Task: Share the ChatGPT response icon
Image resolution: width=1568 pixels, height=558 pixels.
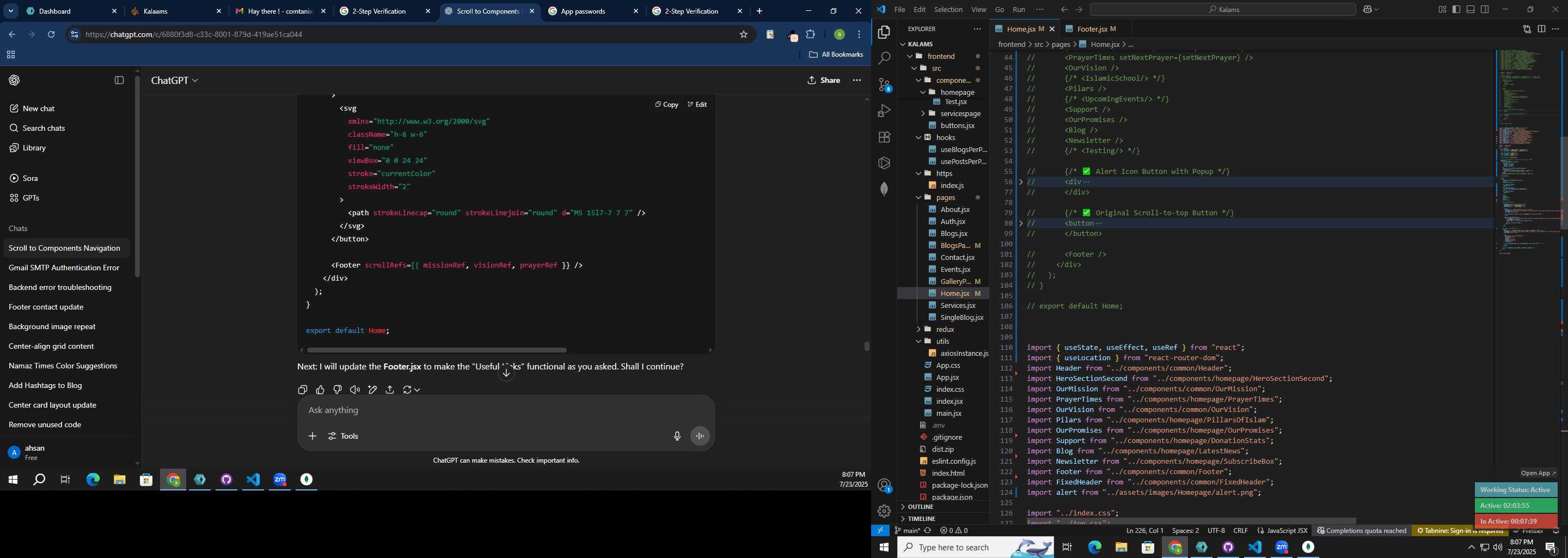Action: tap(390, 390)
